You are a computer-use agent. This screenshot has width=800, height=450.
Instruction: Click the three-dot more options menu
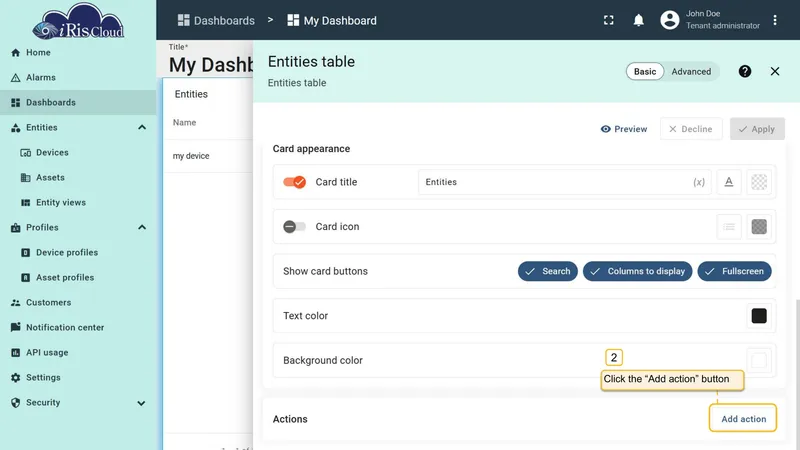[x=774, y=20]
